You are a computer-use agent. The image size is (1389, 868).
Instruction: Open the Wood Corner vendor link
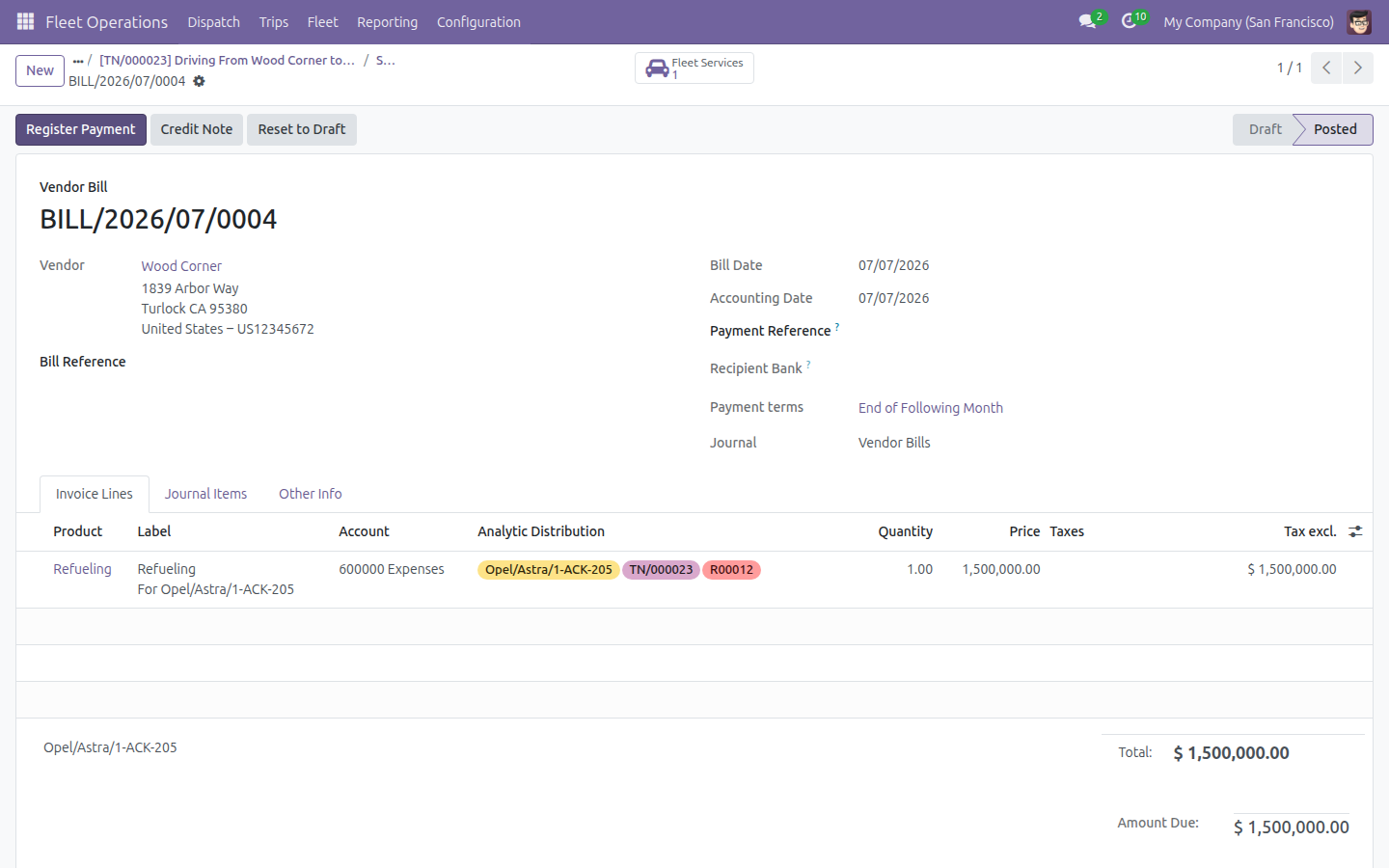(181, 266)
